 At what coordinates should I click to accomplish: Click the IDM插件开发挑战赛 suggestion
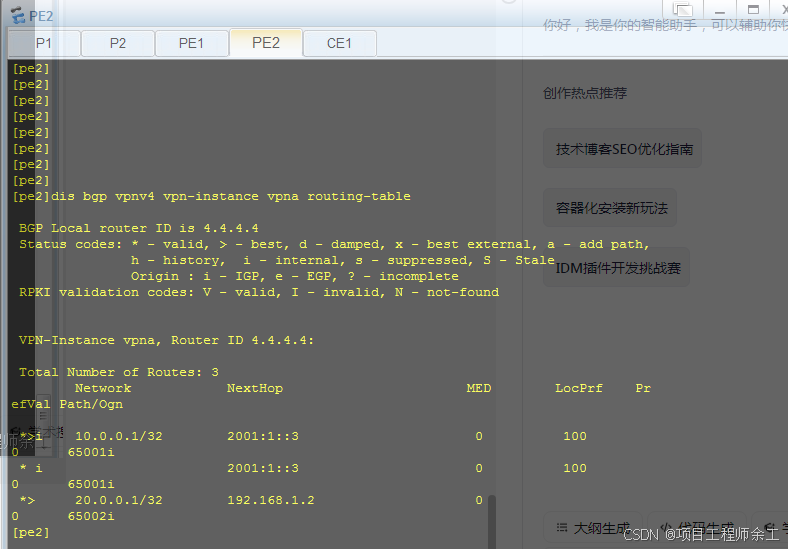[616, 268]
